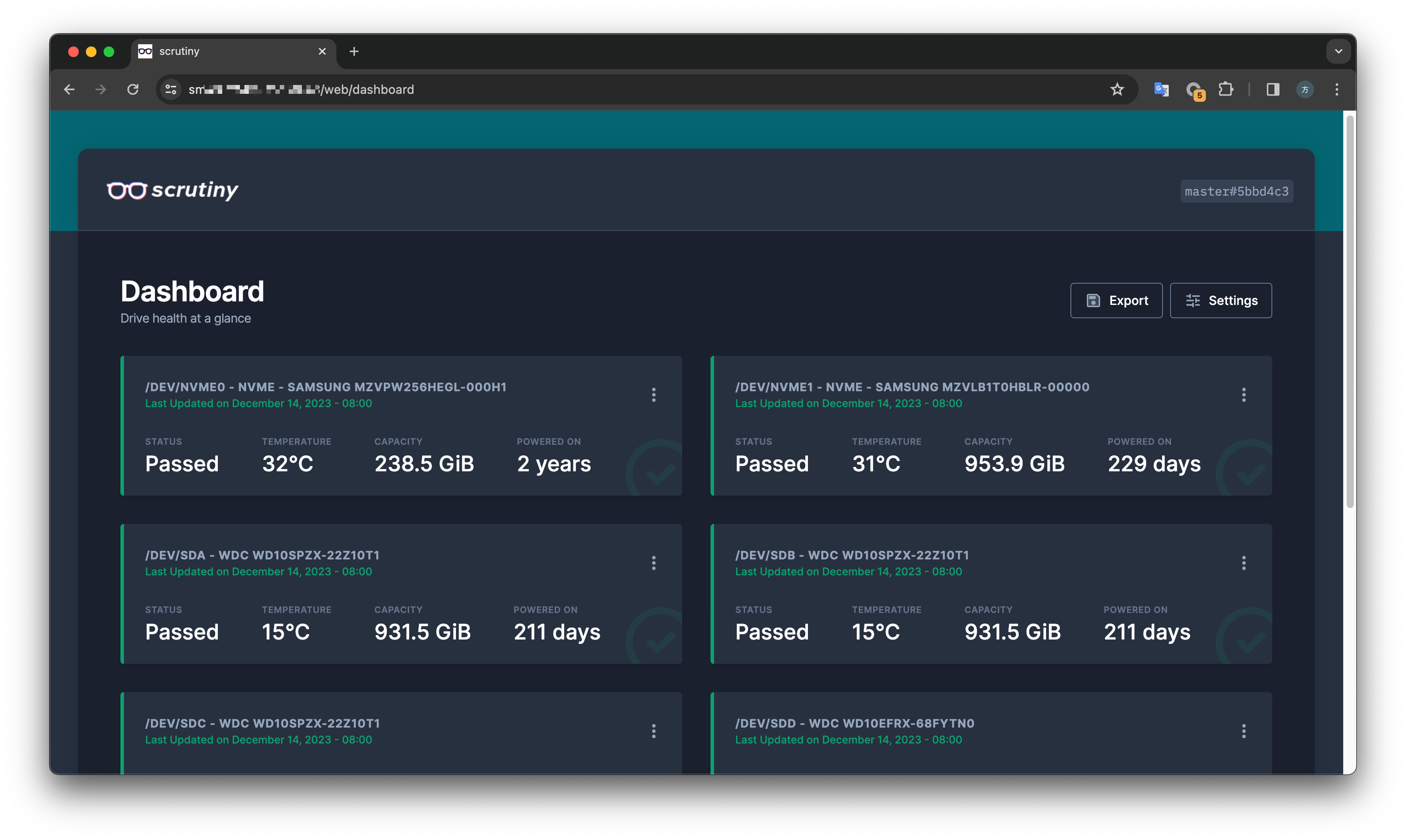Click the Passed status on /DEV/SDA card
Image resolution: width=1406 pixels, height=840 pixels.
[182, 632]
